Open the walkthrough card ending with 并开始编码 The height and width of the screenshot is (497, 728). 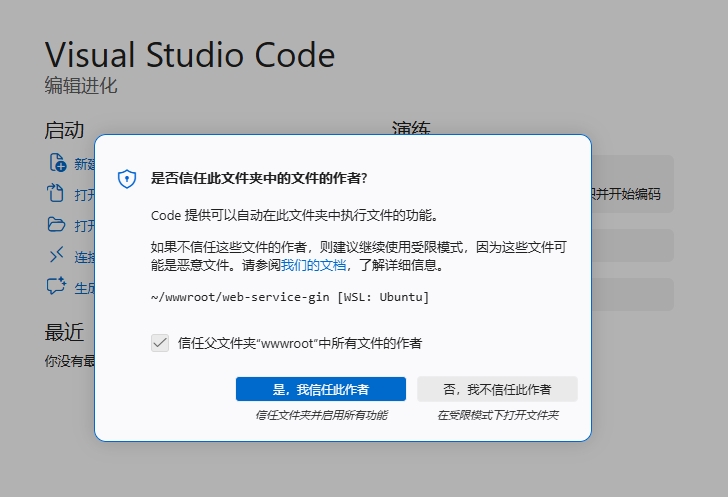pyautogui.click(x=632, y=184)
